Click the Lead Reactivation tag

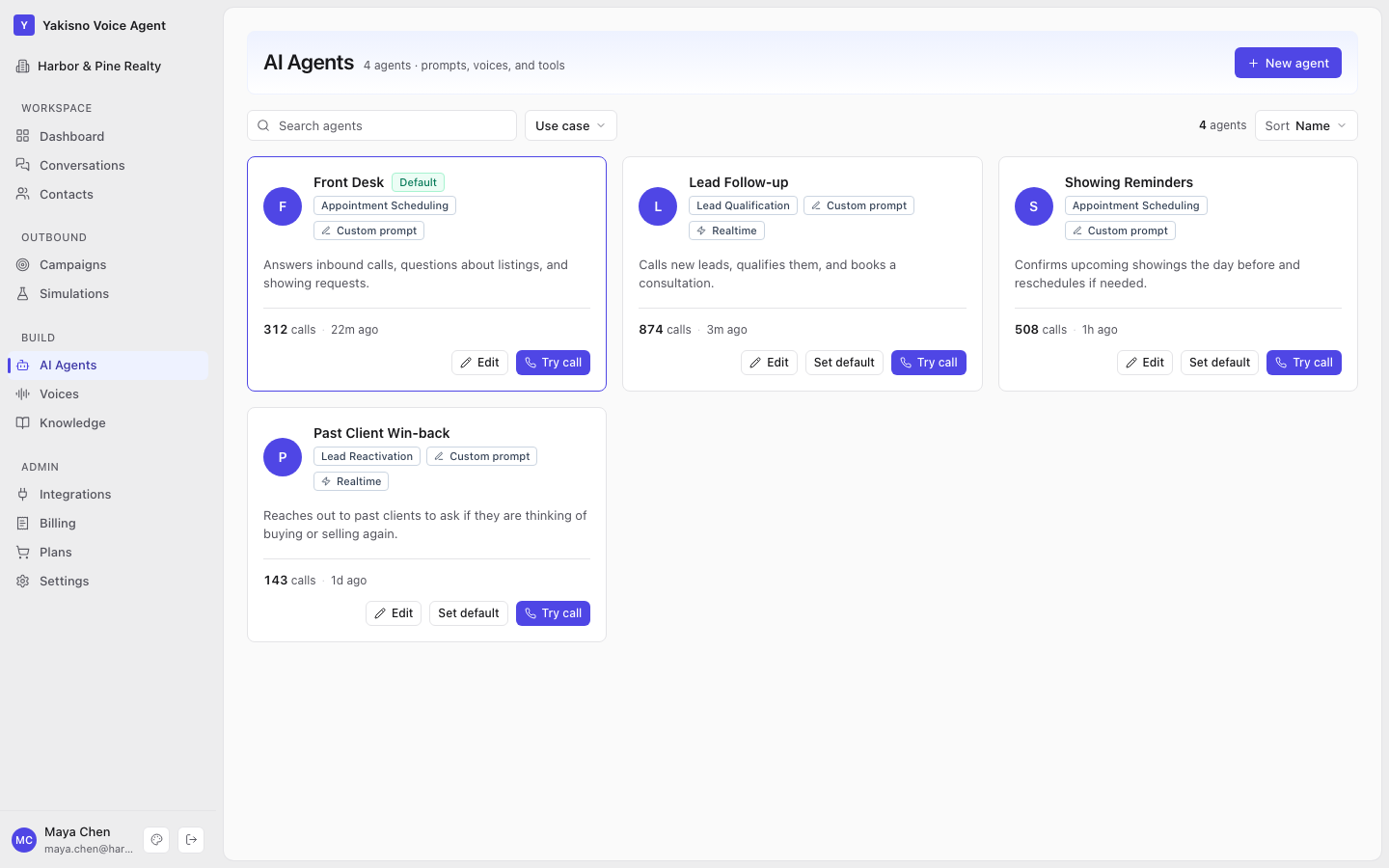(367, 456)
